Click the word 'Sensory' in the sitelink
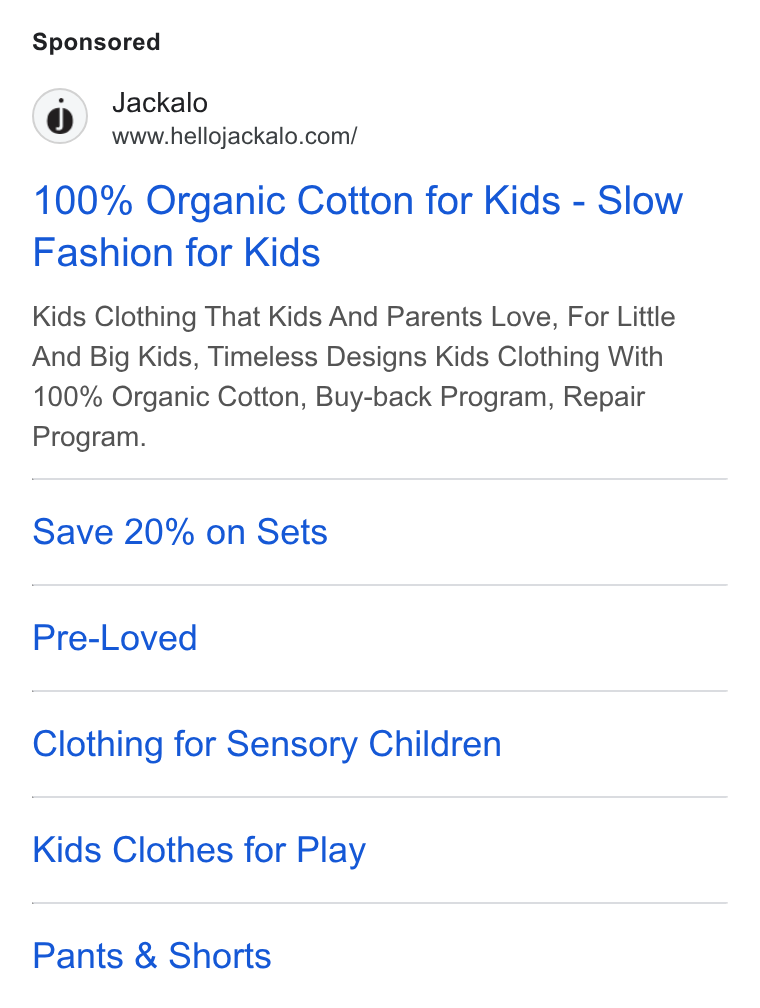This screenshot has width=760, height=1008. click(291, 745)
